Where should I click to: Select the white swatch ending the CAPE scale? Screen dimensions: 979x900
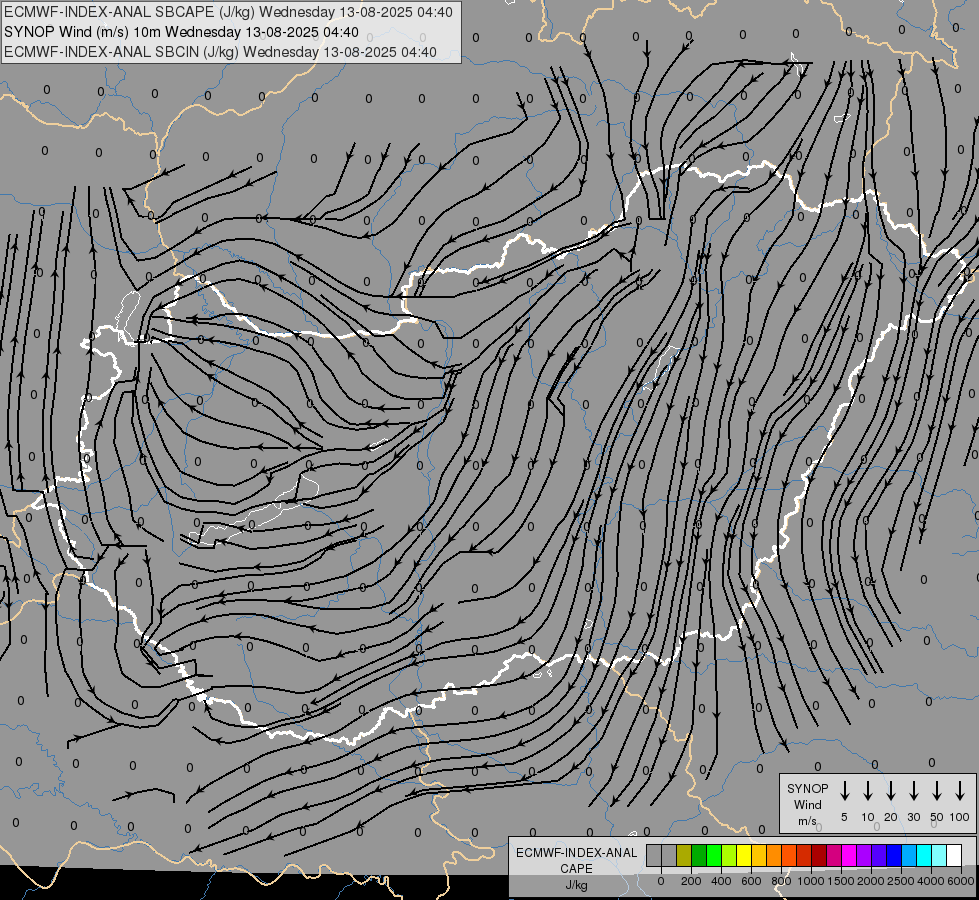pyautogui.click(x=953, y=855)
